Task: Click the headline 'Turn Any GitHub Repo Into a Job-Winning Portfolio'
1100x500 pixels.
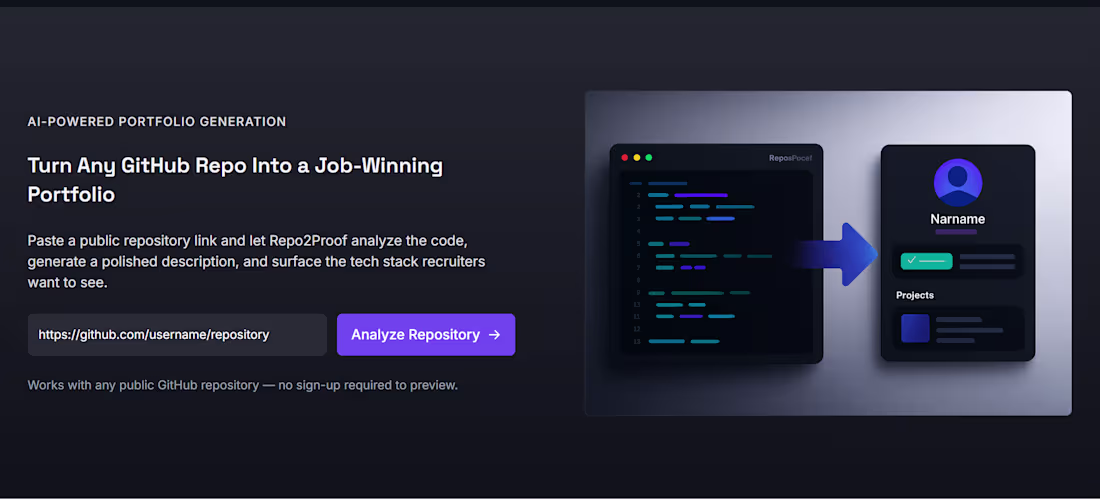Action: [235, 180]
